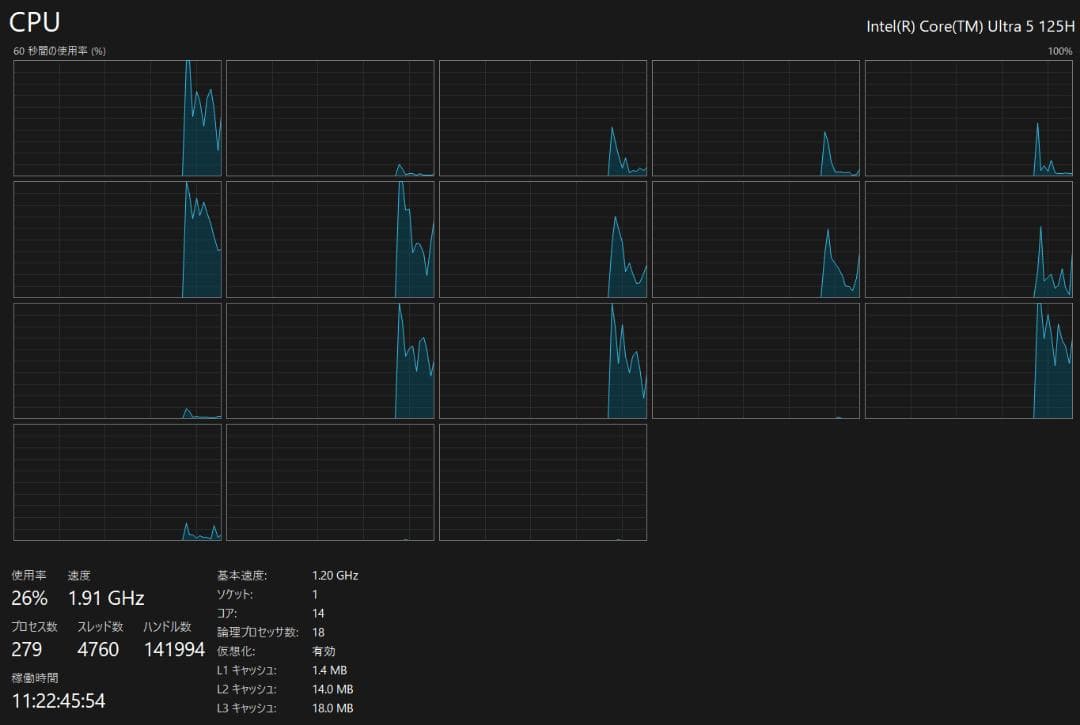Click the first logical processor graph in top row
The height and width of the screenshot is (725, 1080).
(117, 118)
